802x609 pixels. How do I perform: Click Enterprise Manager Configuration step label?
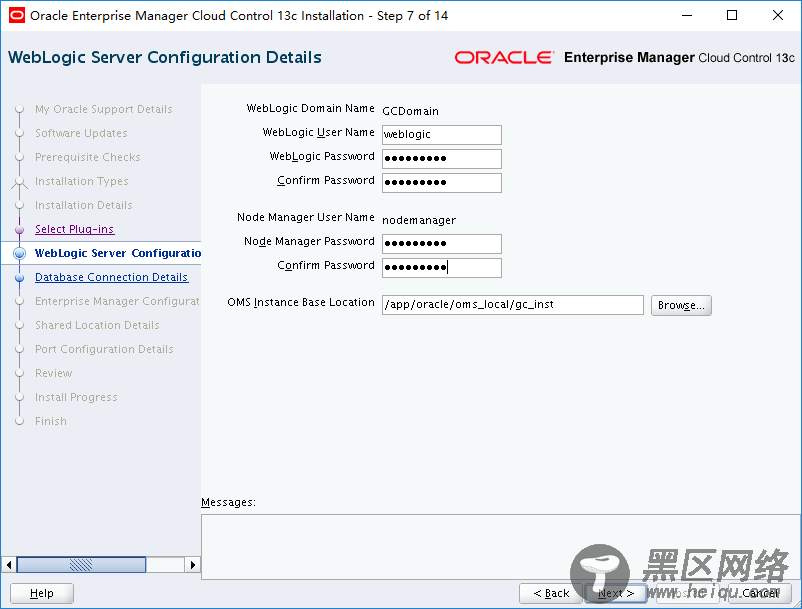click(117, 301)
